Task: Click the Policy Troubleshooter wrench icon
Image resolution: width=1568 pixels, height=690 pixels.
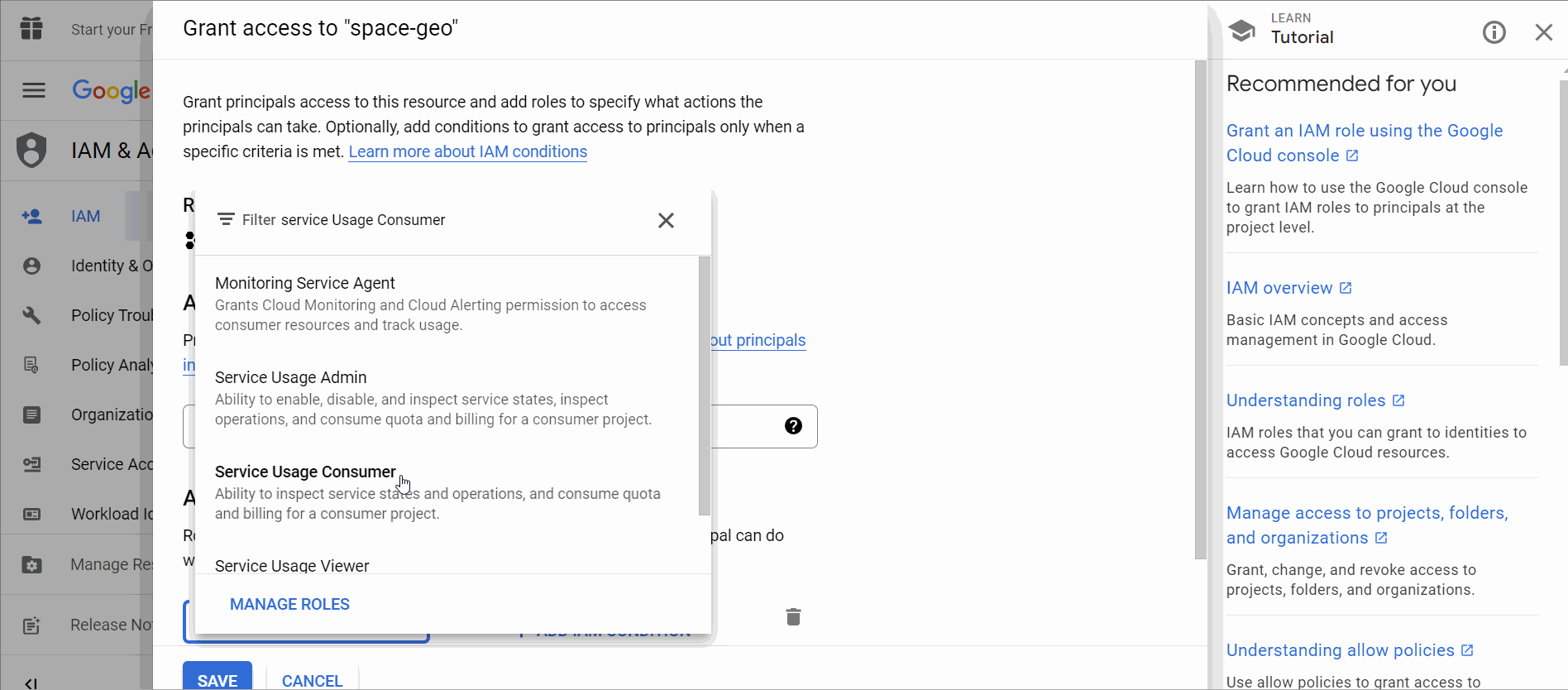Action: click(x=31, y=315)
